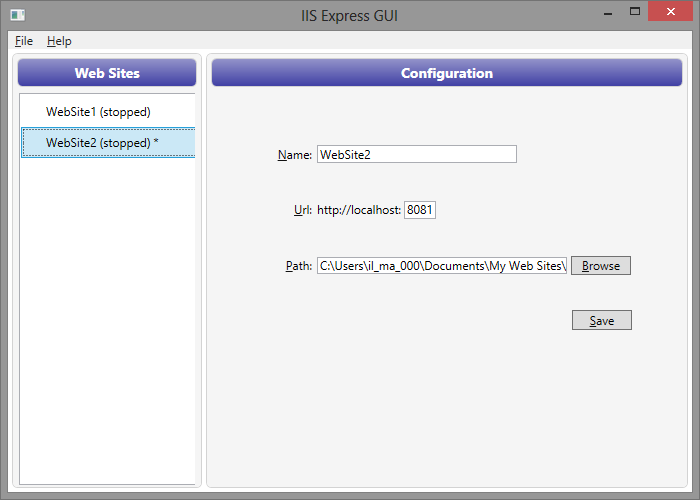Click the Url: label

pyautogui.click(x=303, y=210)
